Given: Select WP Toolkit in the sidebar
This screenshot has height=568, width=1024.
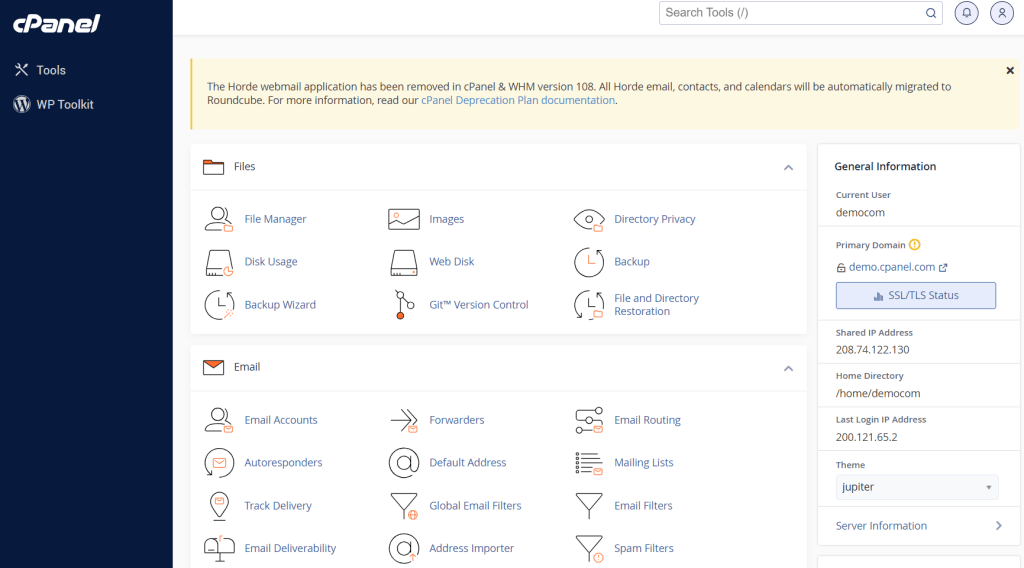Looking at the screenshot, I should pyautogui.click(x=54, y=104).
